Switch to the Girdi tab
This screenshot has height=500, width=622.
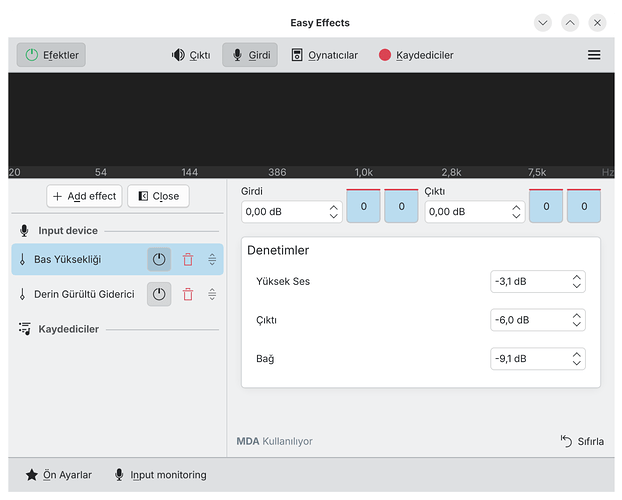click(250, 55)
